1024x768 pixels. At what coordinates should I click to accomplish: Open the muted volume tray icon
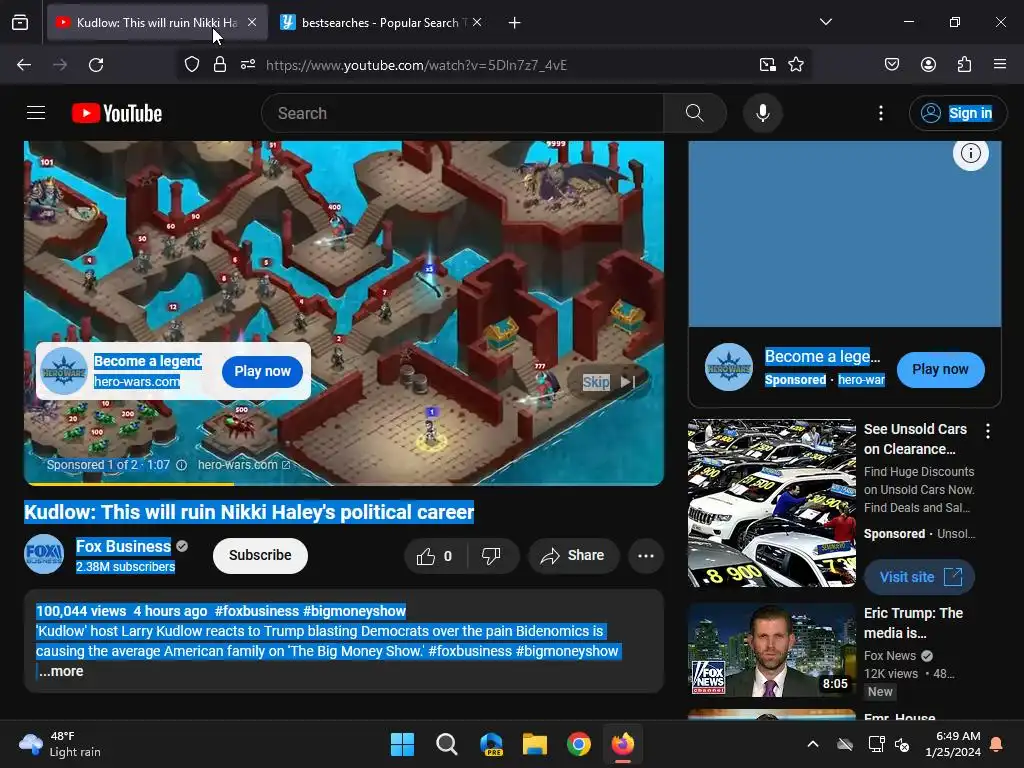pyautogui.click(x=903, y=744)
